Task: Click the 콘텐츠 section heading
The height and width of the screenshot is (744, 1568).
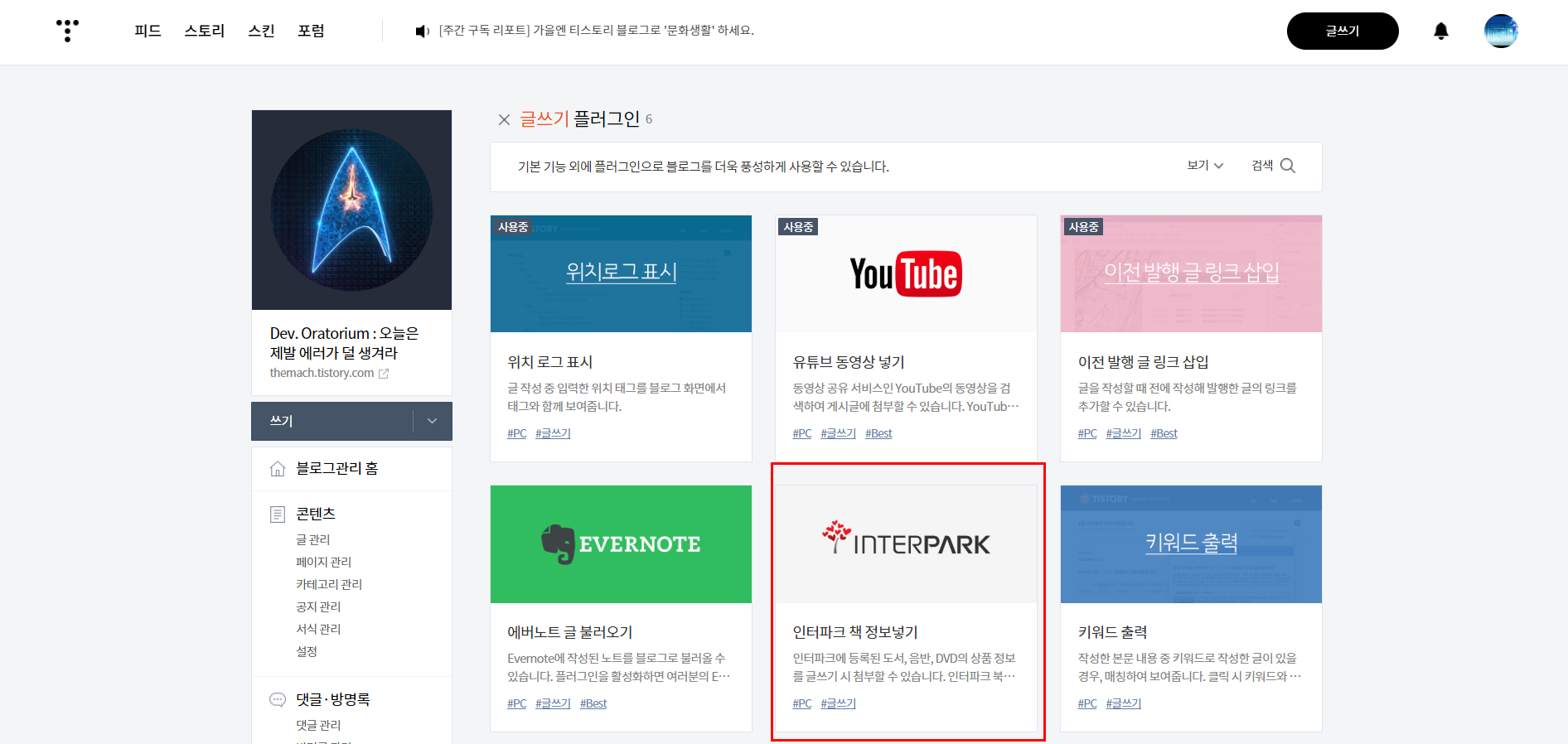Action: [x=316, y=514]
